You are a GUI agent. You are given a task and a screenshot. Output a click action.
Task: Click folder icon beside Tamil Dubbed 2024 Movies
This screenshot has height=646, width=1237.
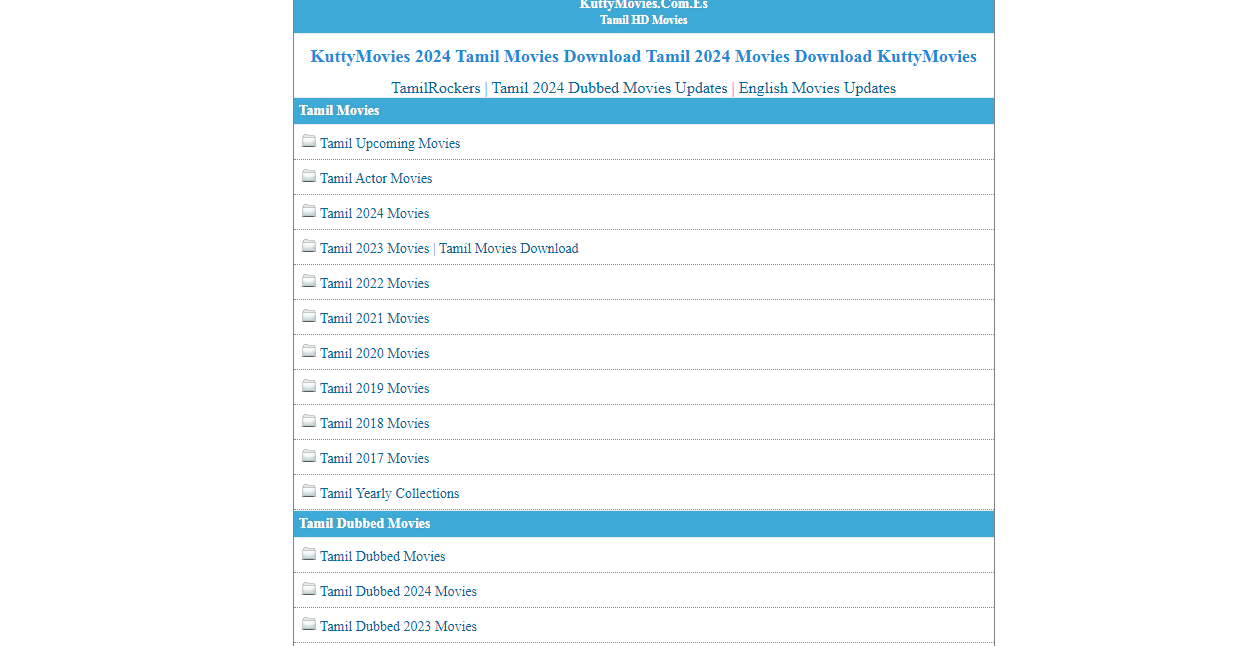(x=309, y=589)
